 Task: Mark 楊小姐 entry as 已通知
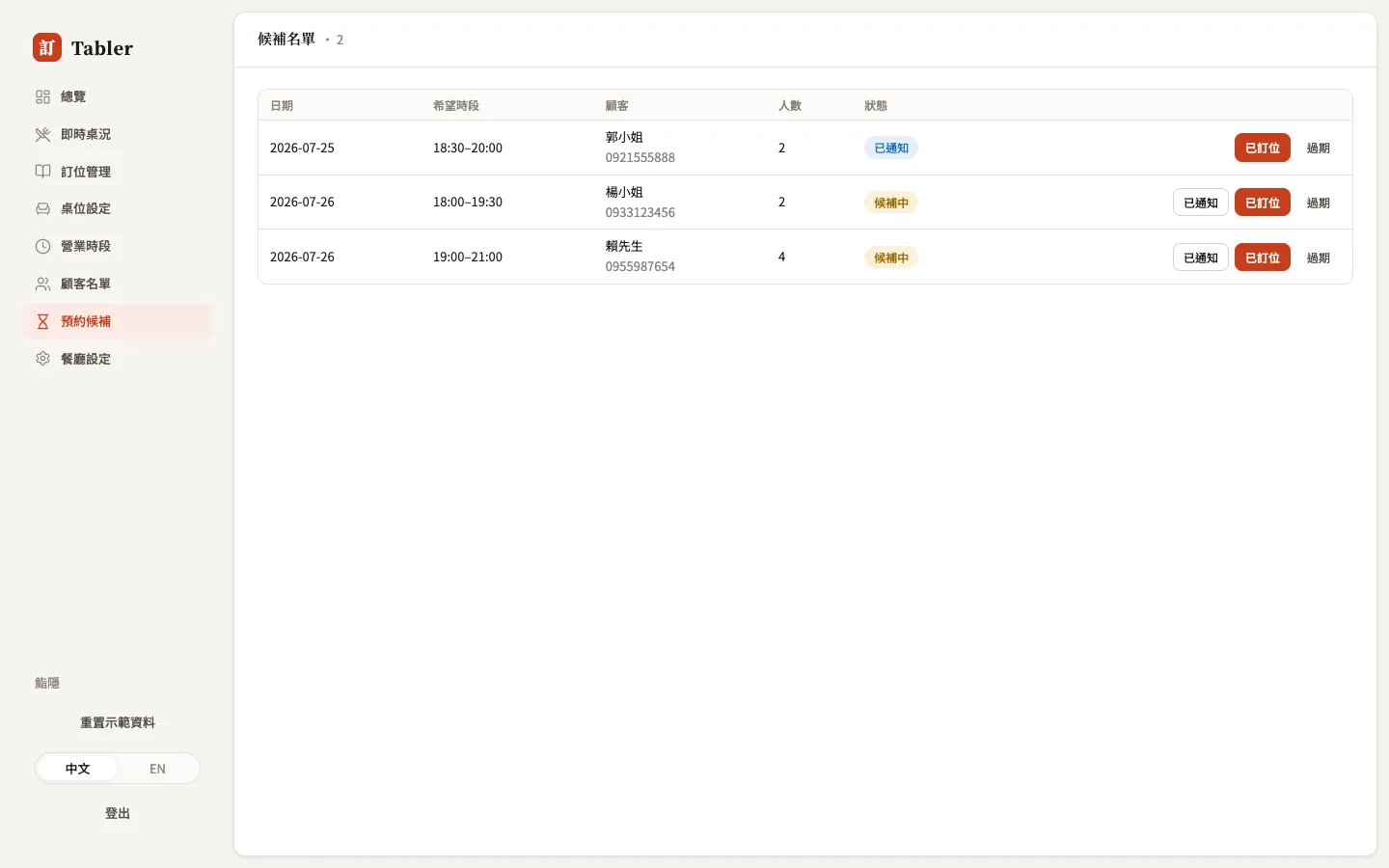point(1200,203)
